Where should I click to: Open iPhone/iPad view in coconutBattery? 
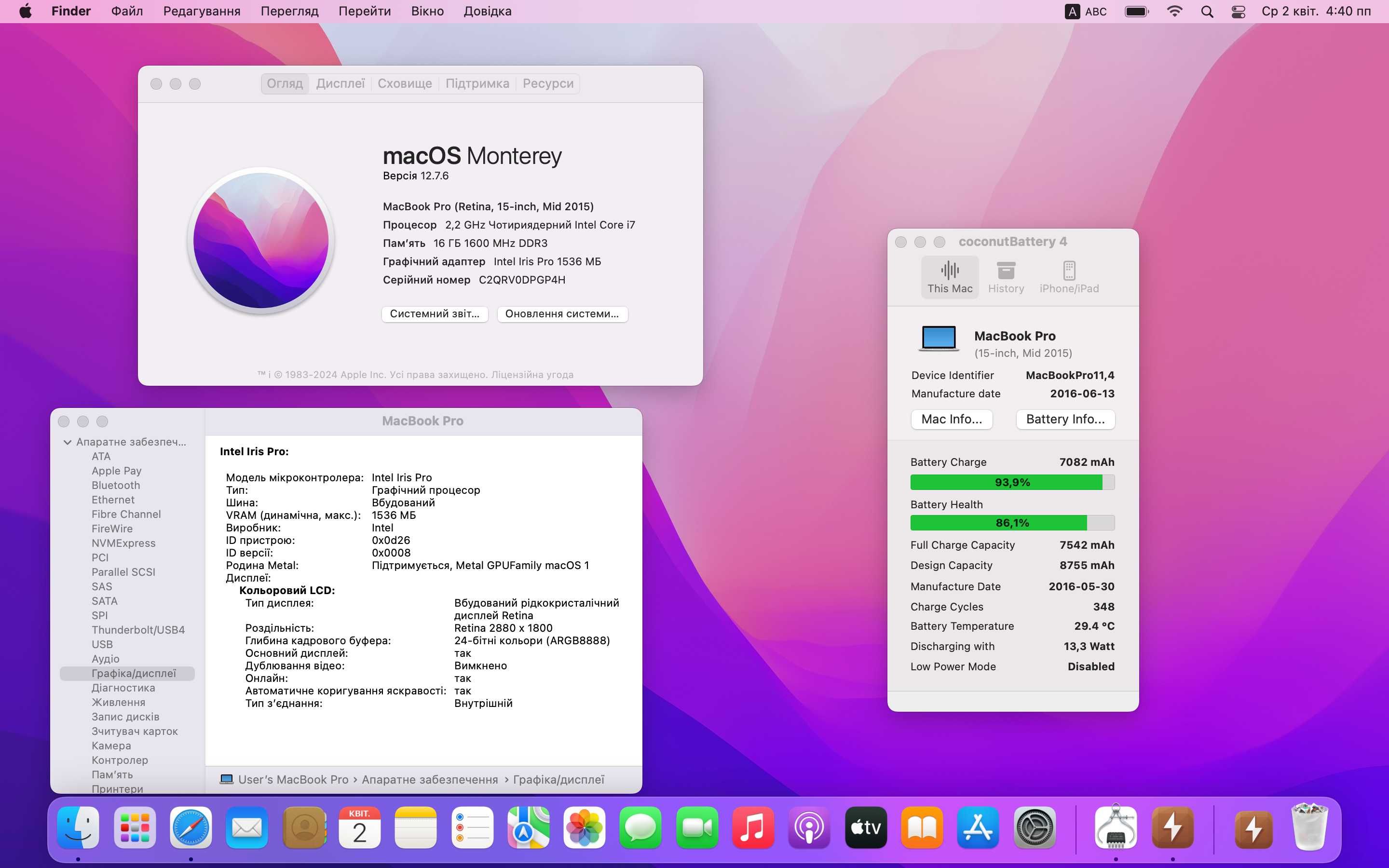pos(1069,277)
